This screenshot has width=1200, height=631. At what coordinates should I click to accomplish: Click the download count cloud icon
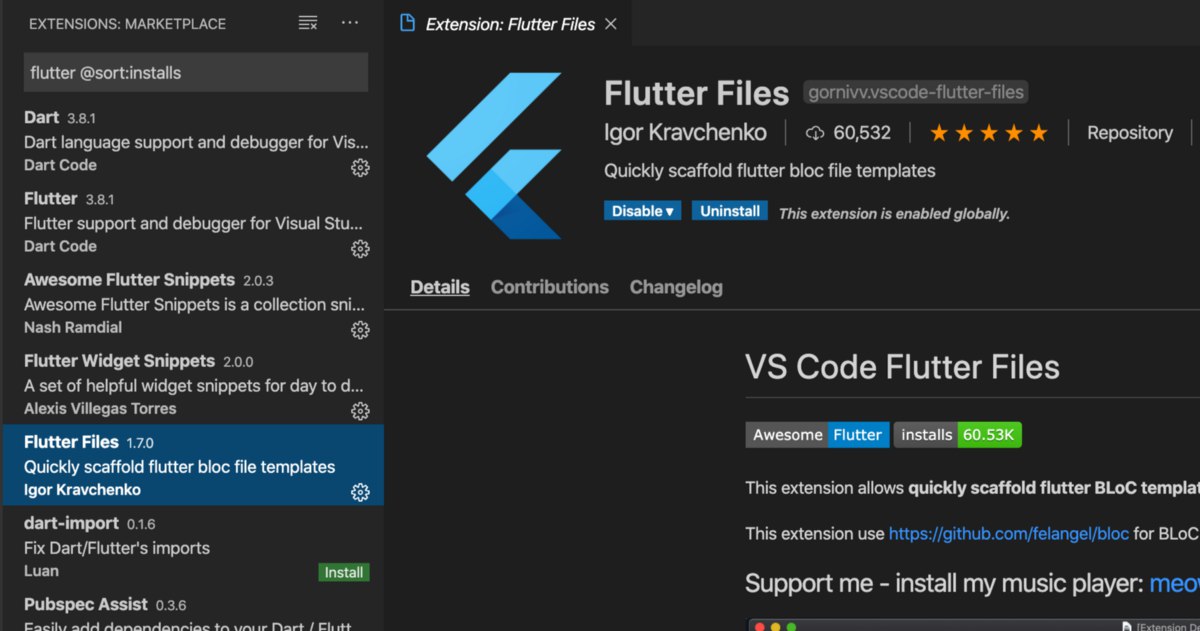(x=815, y=133)
